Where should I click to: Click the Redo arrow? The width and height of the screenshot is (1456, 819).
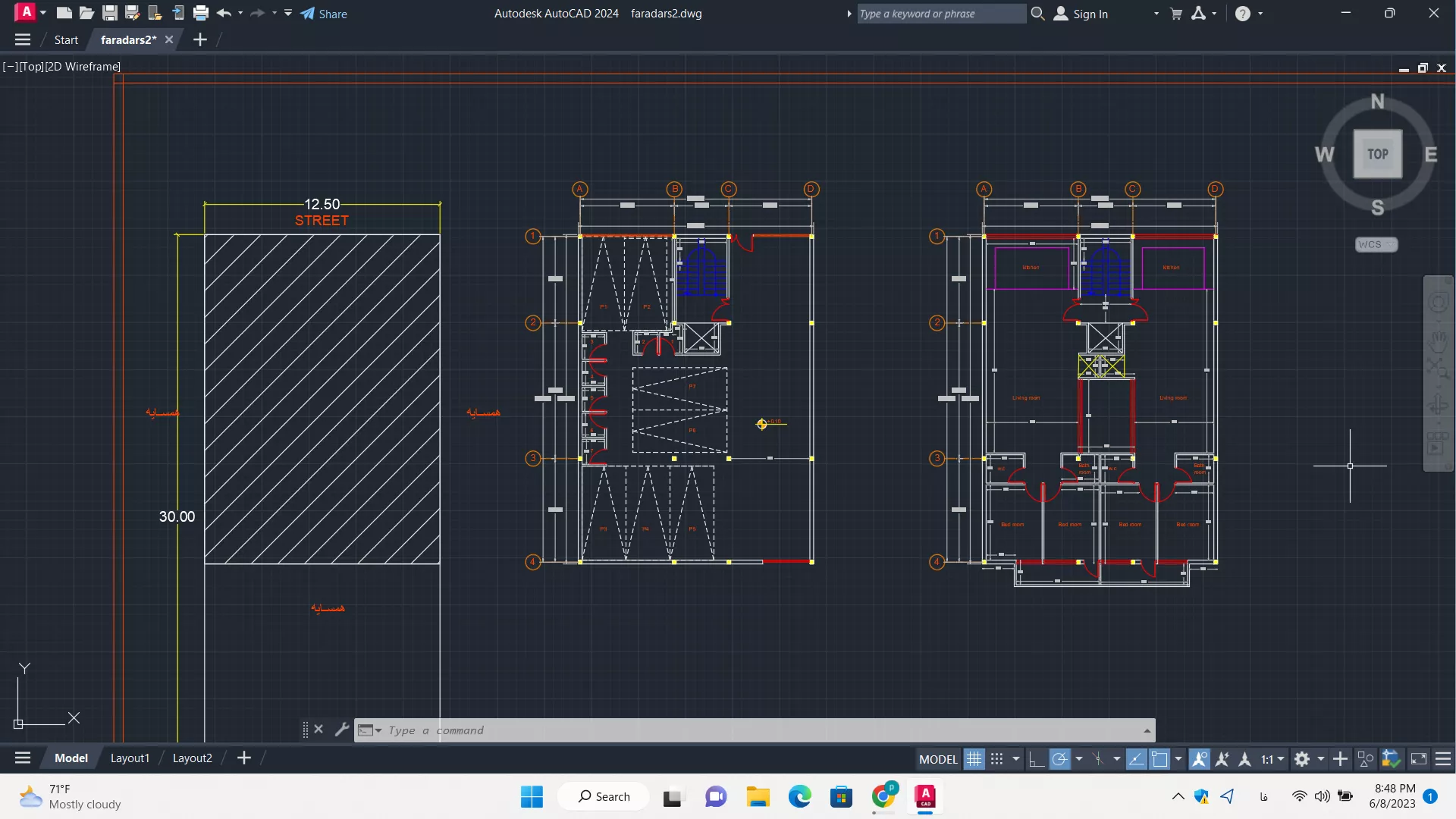(257, 13)
